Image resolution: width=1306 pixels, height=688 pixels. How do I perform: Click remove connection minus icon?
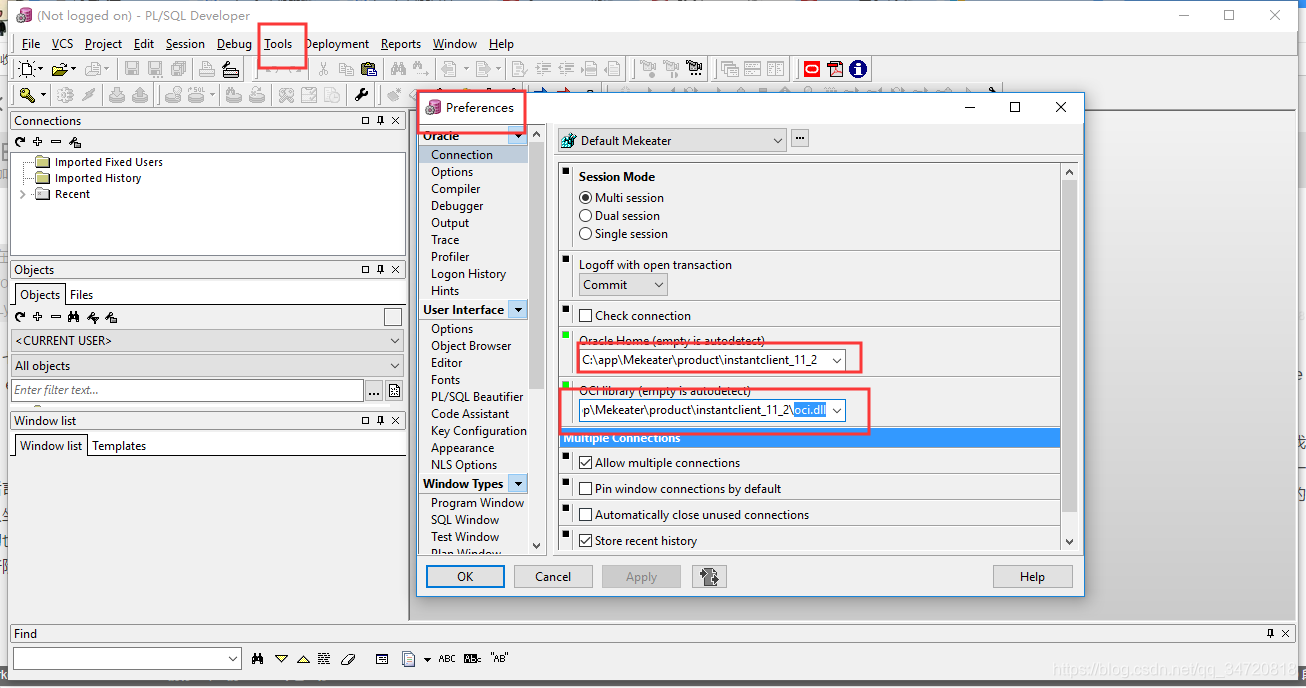click(x=56, y=142)
